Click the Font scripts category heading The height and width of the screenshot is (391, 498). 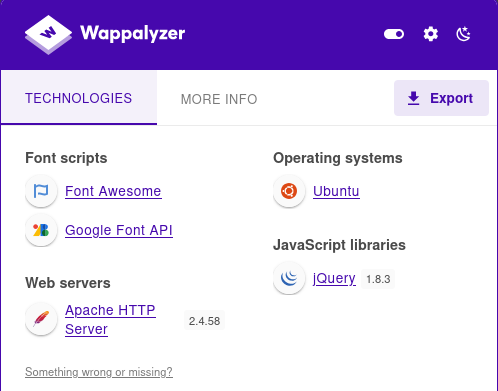click(x=66, y=158)
